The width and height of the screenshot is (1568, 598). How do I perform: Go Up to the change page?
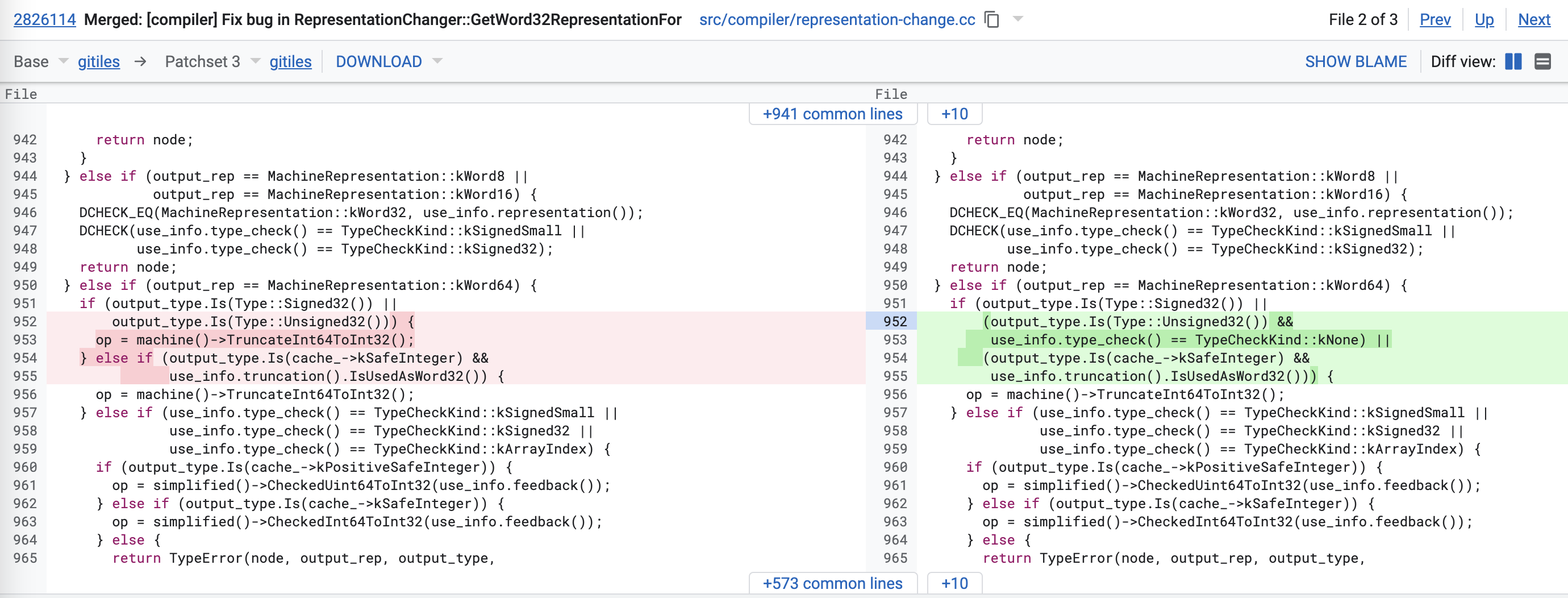[1483, 19]
